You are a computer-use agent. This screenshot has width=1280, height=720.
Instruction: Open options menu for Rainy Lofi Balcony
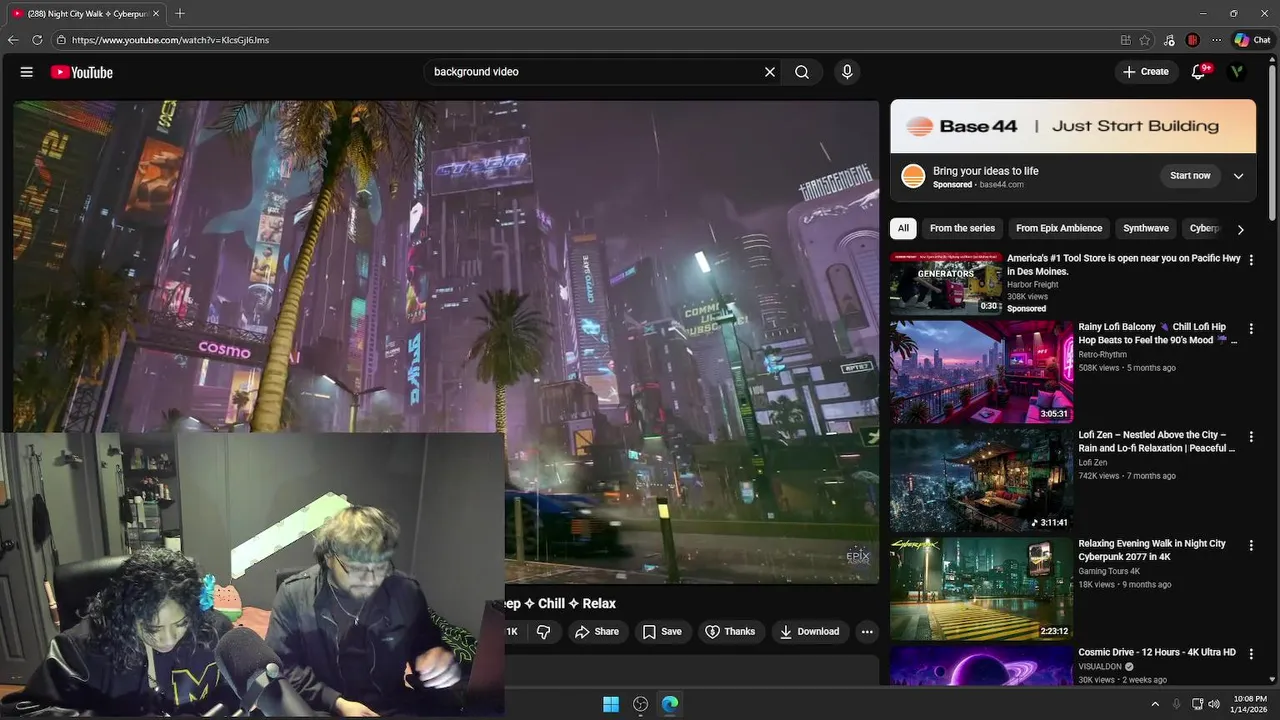coord(1250,328)
